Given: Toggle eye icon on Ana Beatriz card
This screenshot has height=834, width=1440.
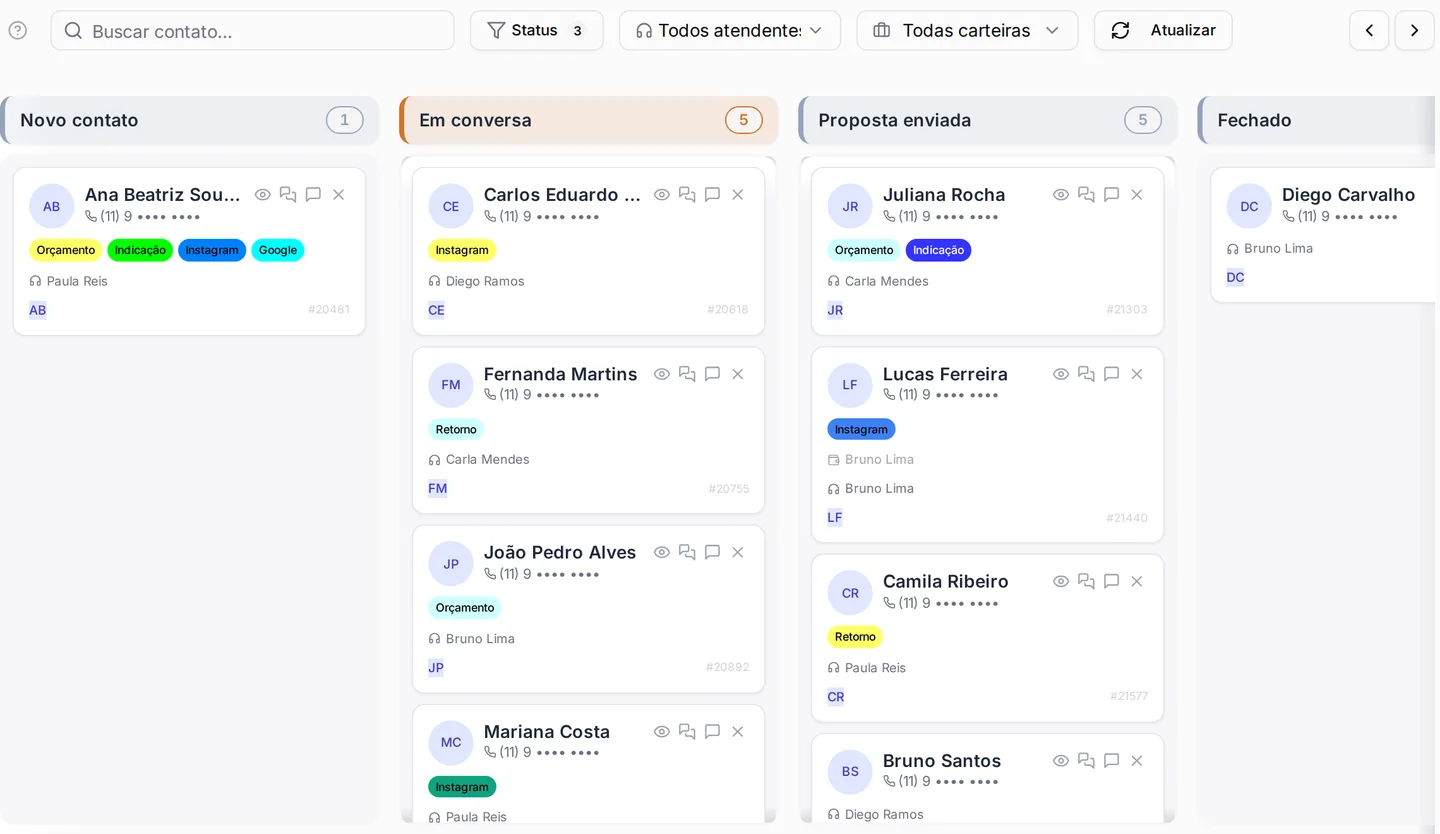Looking at the screenshot, I should (263, 195).
